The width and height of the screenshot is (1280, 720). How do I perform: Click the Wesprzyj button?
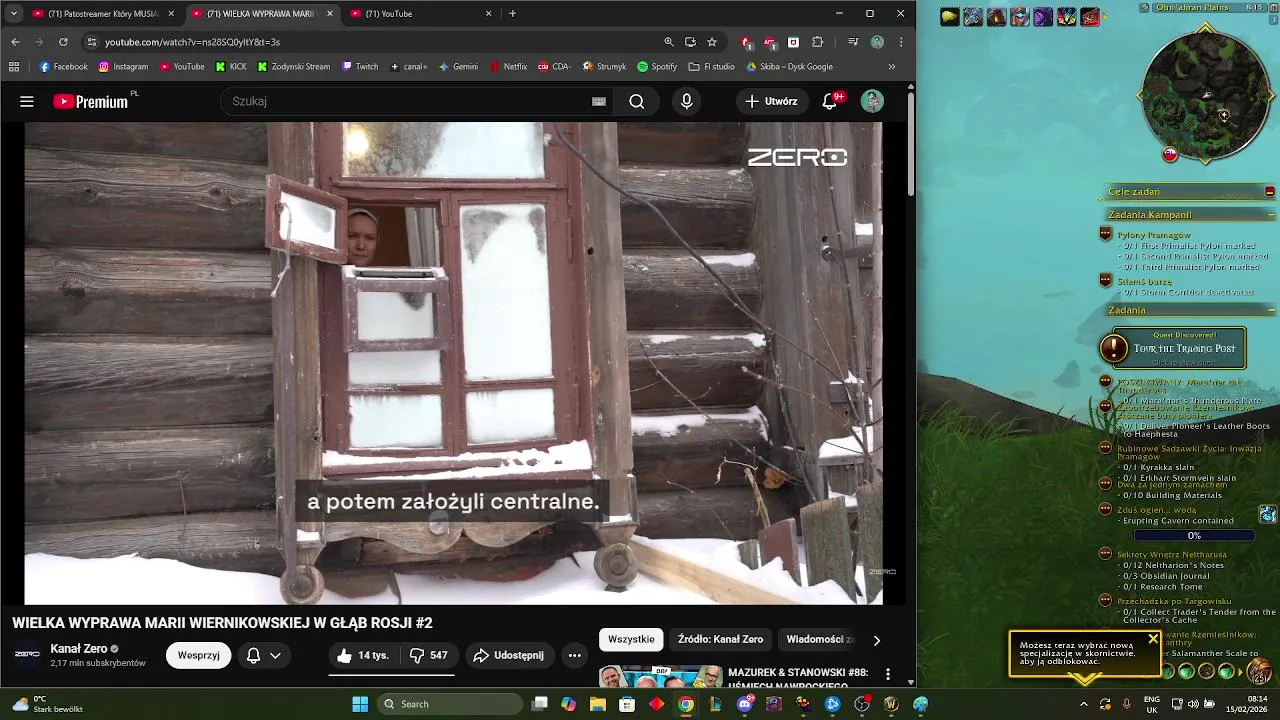pyautogui.click(x=199, y=655)
